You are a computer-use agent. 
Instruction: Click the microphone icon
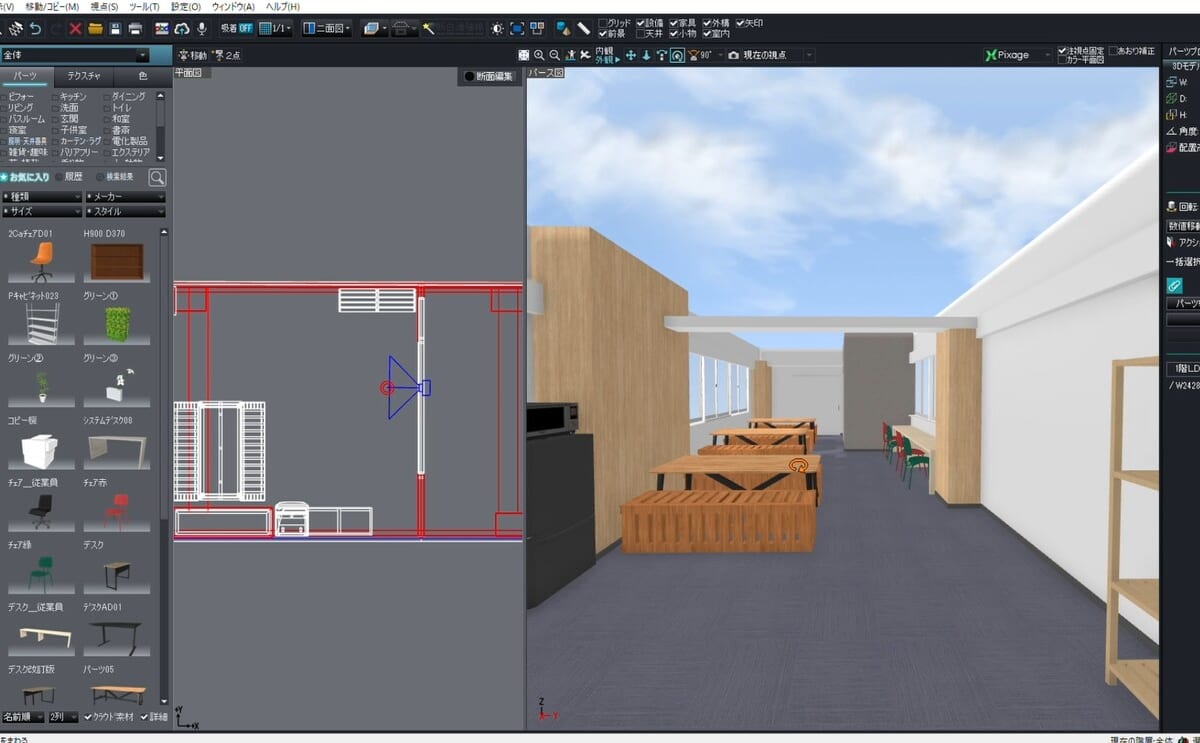pyautogui.click(x=203, y=28)
